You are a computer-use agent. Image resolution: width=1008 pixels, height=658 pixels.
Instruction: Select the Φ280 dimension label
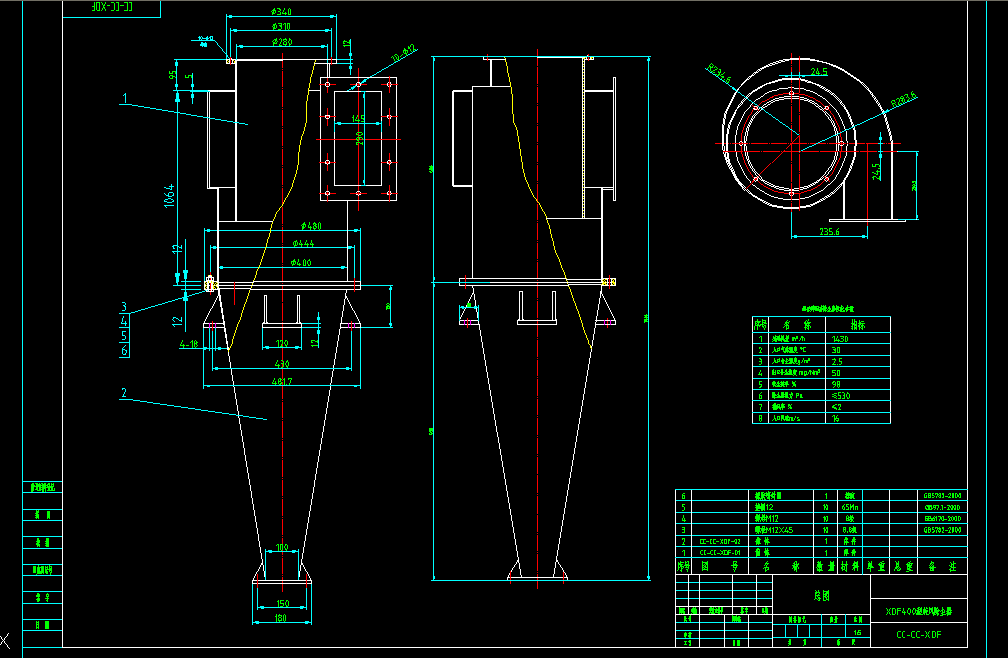pos(281,42)
